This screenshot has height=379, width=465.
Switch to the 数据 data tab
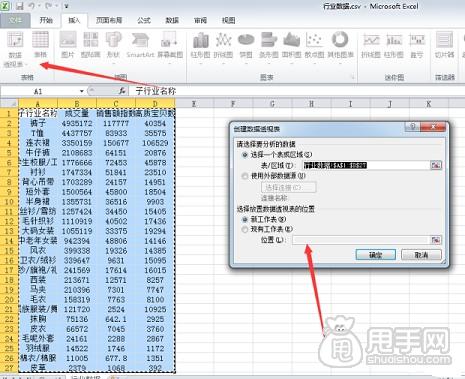[172, 20]
